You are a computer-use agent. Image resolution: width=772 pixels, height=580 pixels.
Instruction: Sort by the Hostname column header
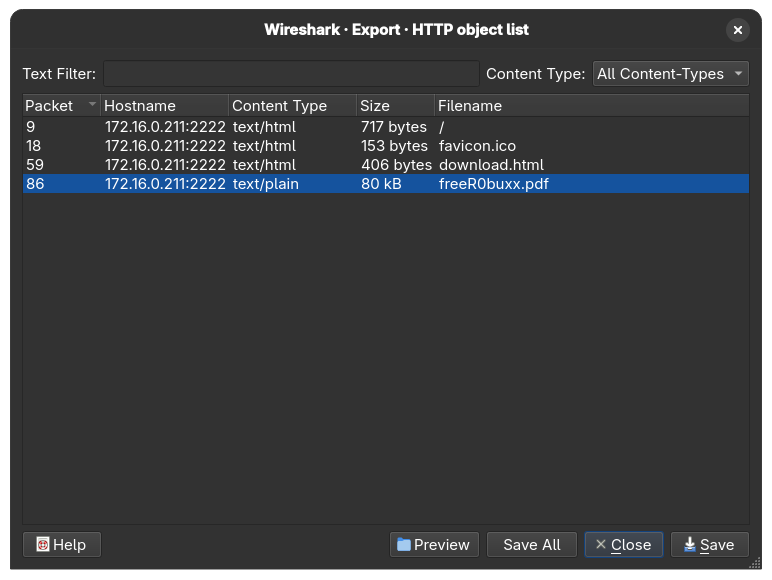[164, 105]
